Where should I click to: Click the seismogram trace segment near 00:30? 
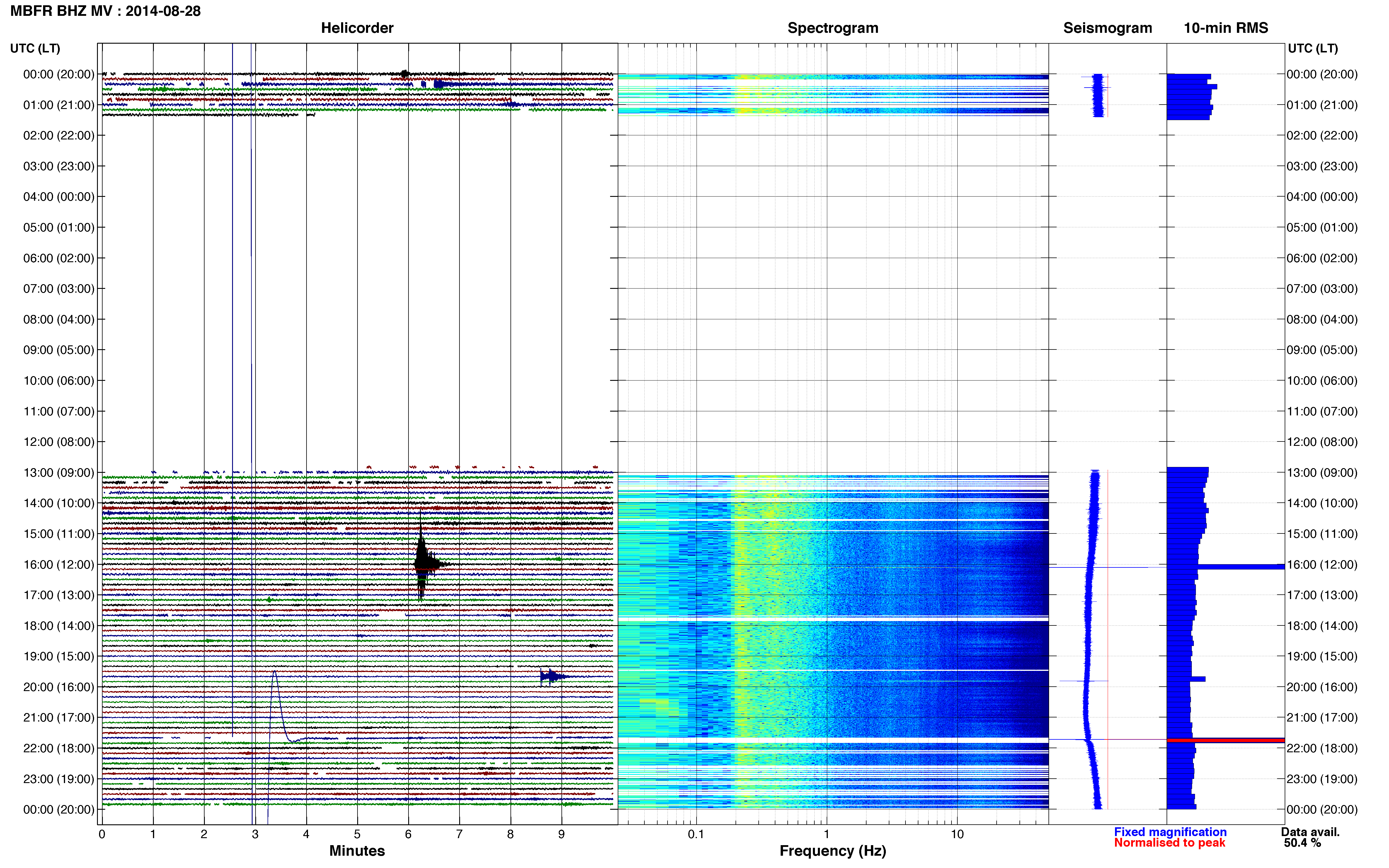click(1098, 95)
